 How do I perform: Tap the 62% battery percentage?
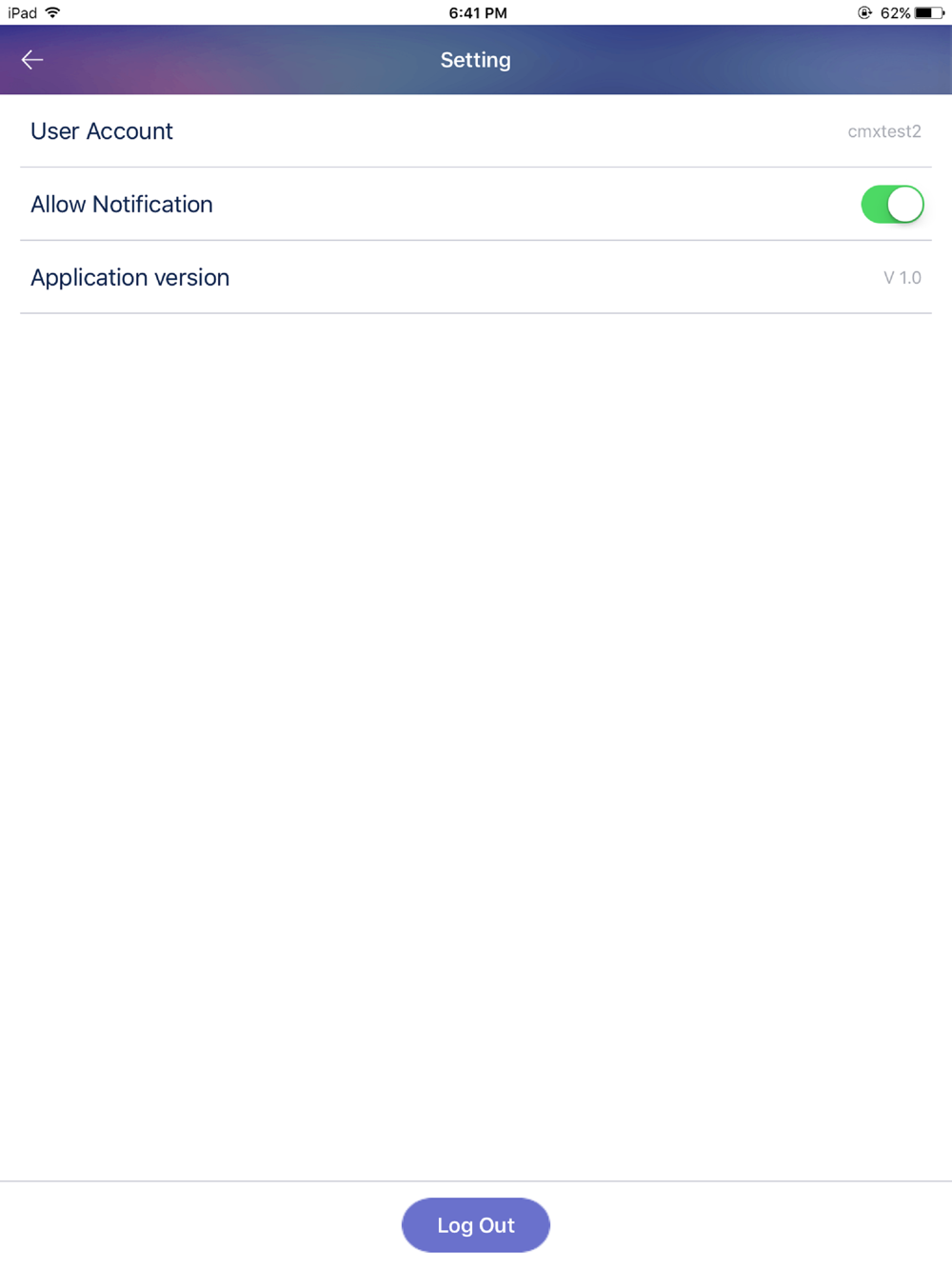pos(895,12)
